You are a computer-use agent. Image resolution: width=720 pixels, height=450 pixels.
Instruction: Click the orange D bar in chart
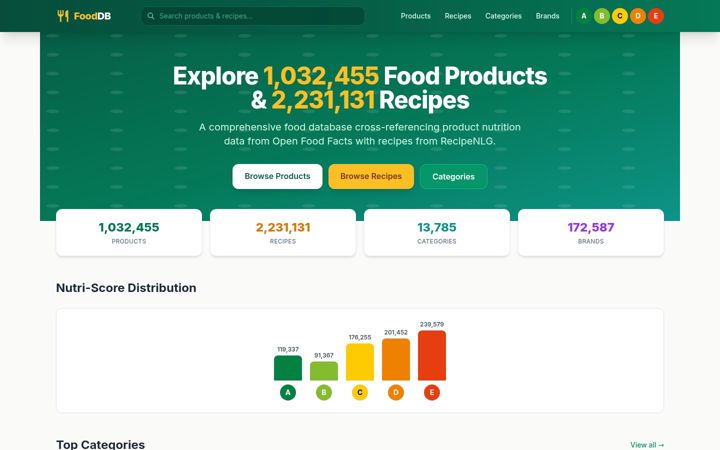pyautogui.click(x=396, y=360)
